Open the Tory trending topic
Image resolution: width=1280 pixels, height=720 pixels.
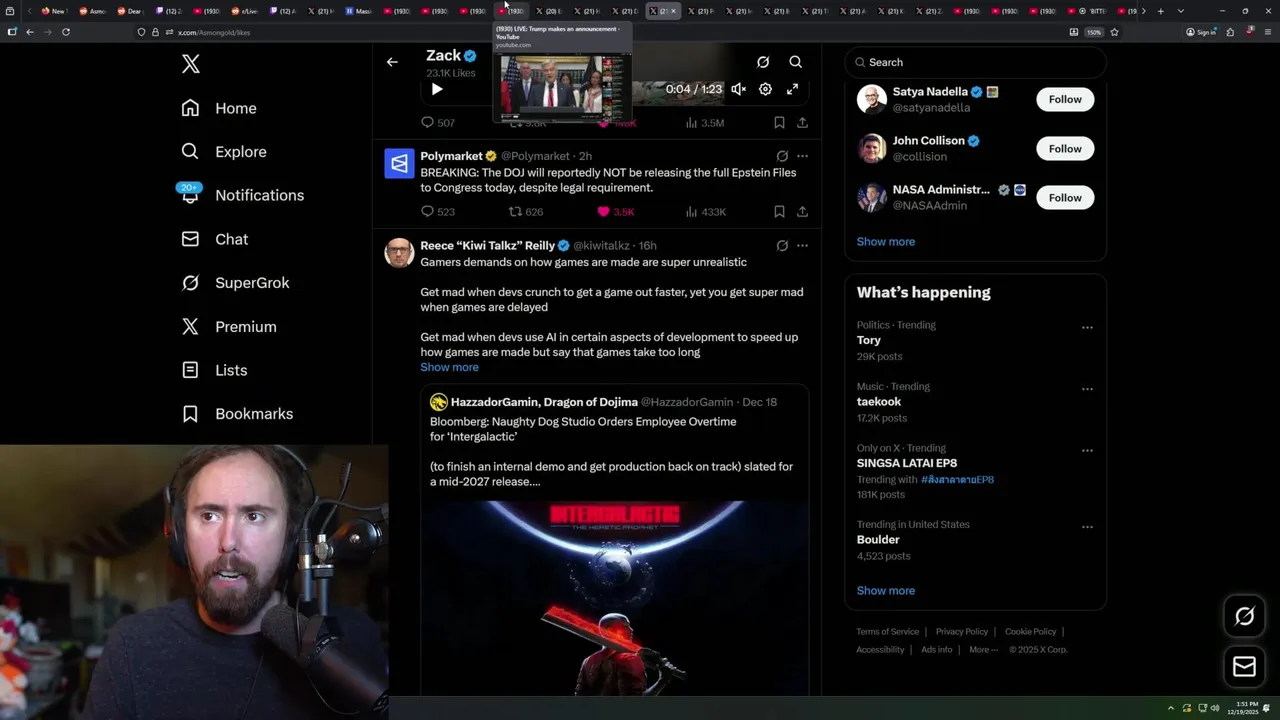coord(869,340)
